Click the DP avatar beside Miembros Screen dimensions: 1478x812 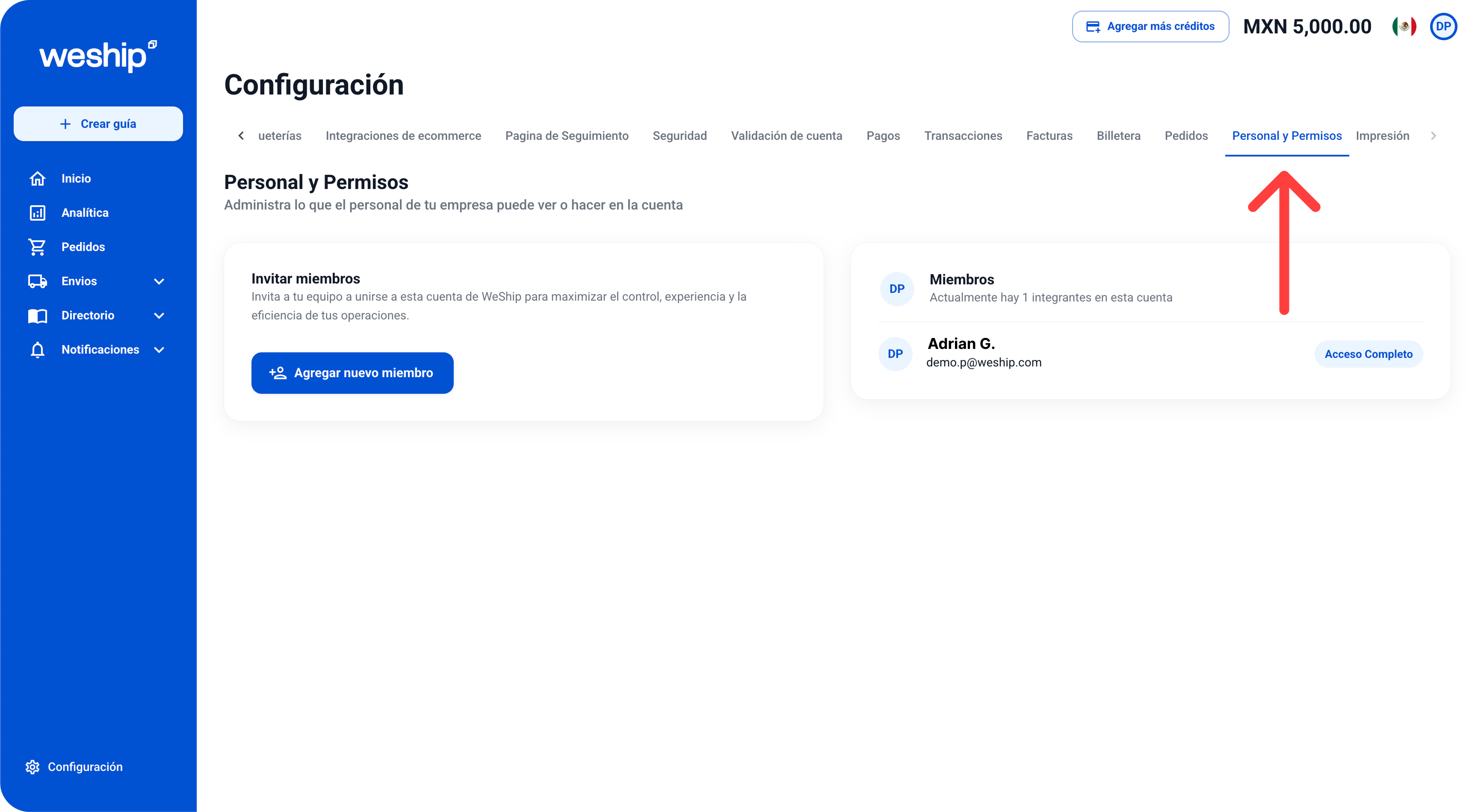[x=897, y=289]
